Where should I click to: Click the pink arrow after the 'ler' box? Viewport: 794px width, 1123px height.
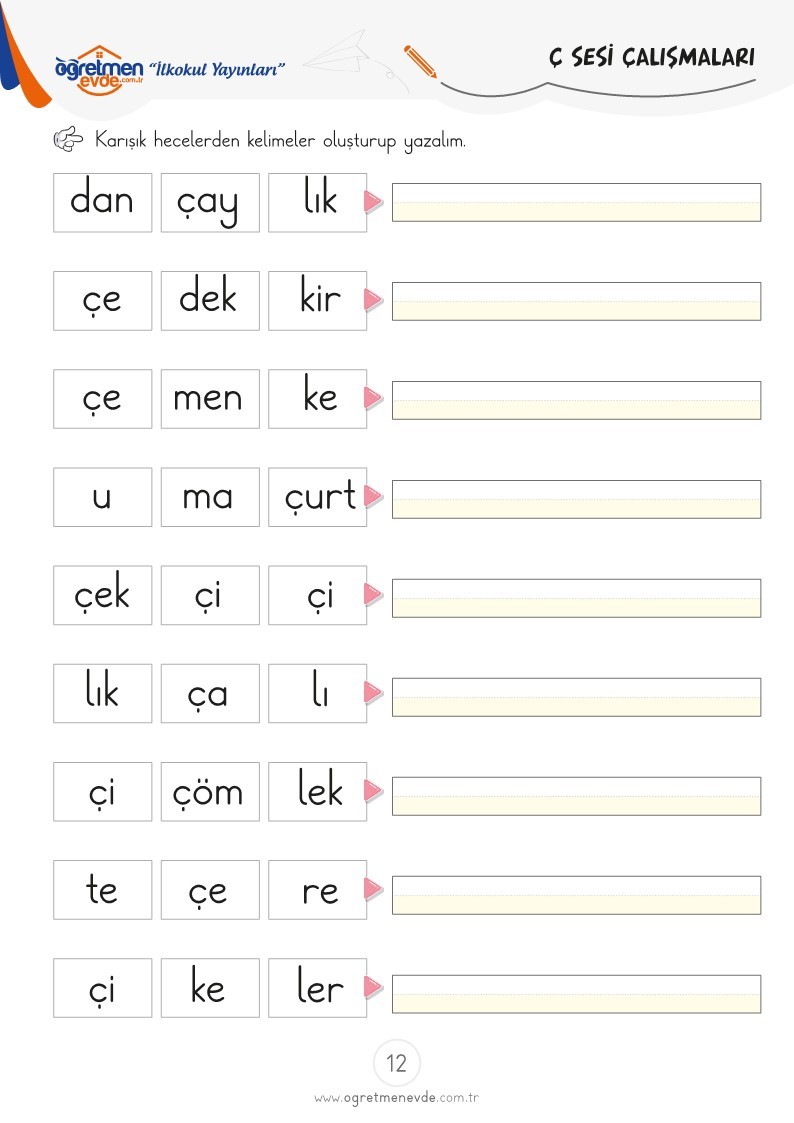[x=373, y=988]
